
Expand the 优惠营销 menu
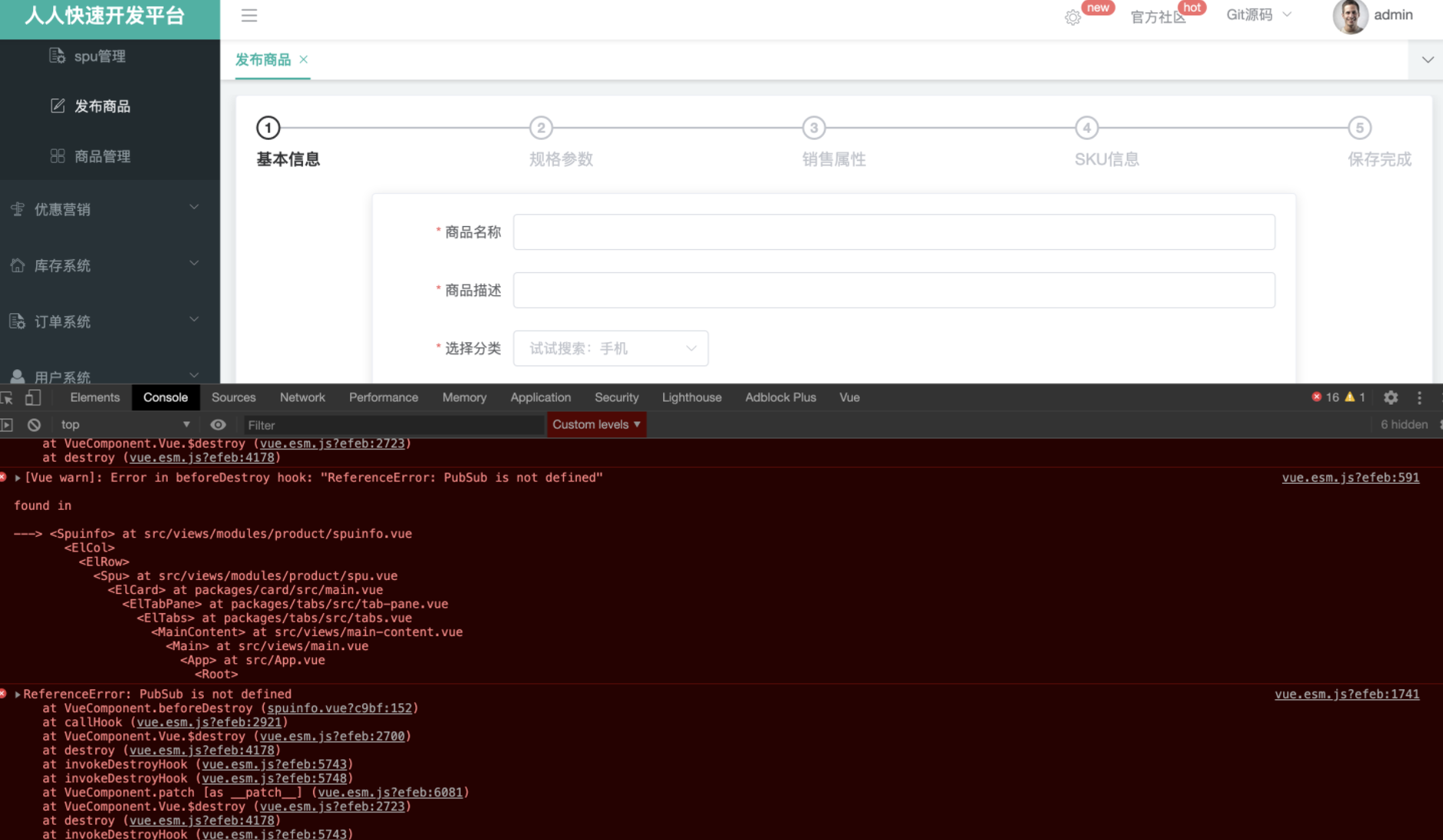pyautogui.click(x=109, y=208)
